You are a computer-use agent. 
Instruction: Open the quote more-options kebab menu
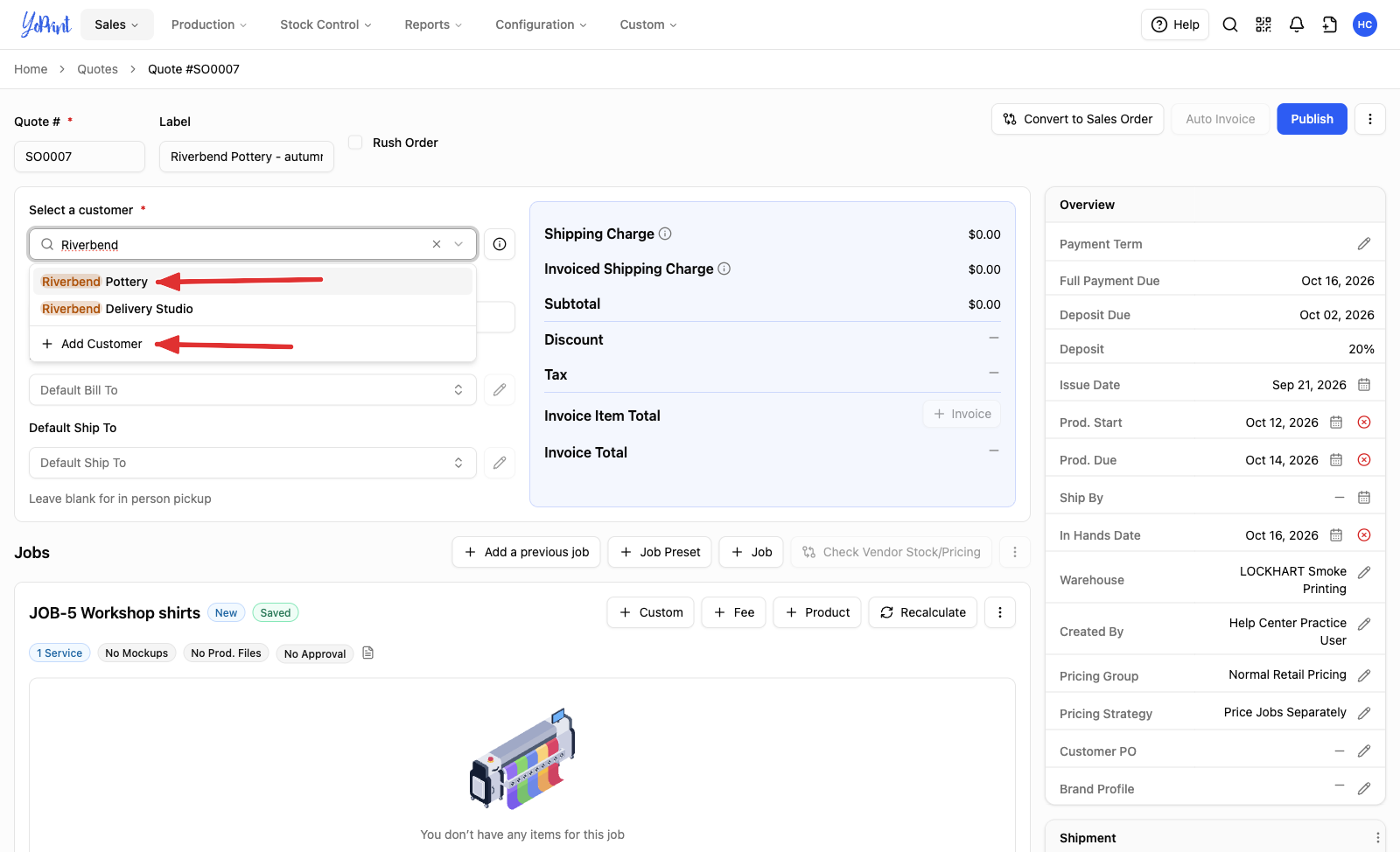tap(1370, 119)
